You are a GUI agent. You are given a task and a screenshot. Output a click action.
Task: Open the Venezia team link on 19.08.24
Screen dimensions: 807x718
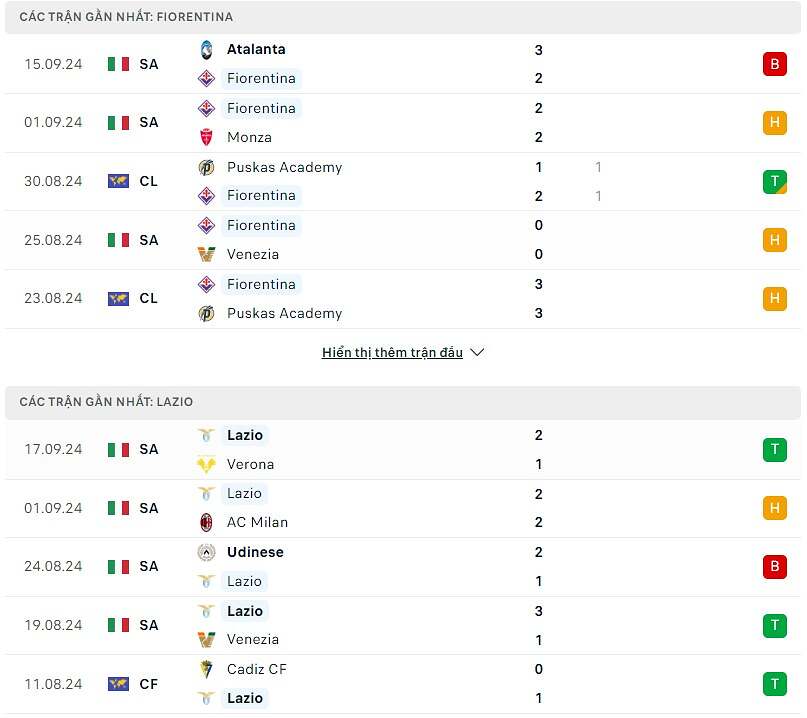coord(253,639)
